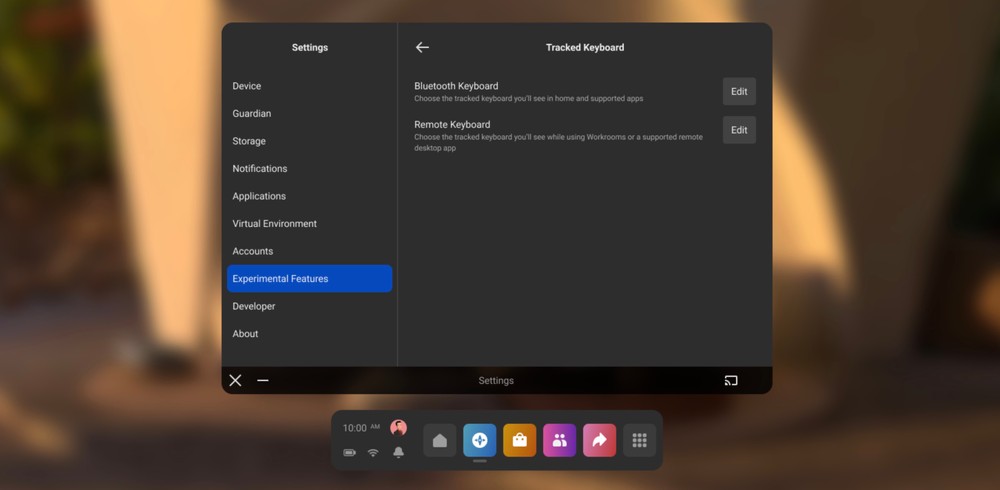Open the App Library grid icon
The width and height of the screenshot is (1000, 490).
click(x=640, y=440)
